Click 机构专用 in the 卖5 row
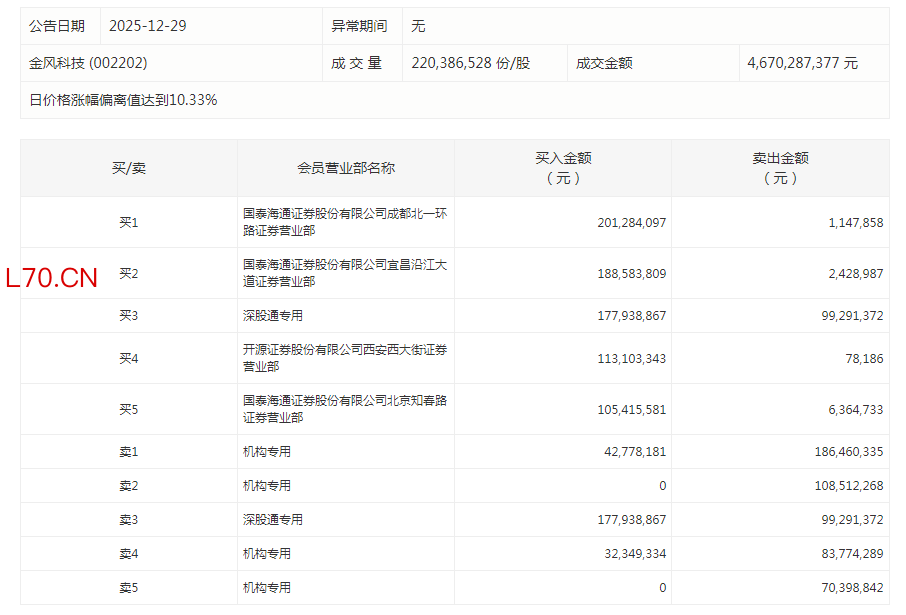This screenshot has height=615, width=906. (x=266, y=588)
